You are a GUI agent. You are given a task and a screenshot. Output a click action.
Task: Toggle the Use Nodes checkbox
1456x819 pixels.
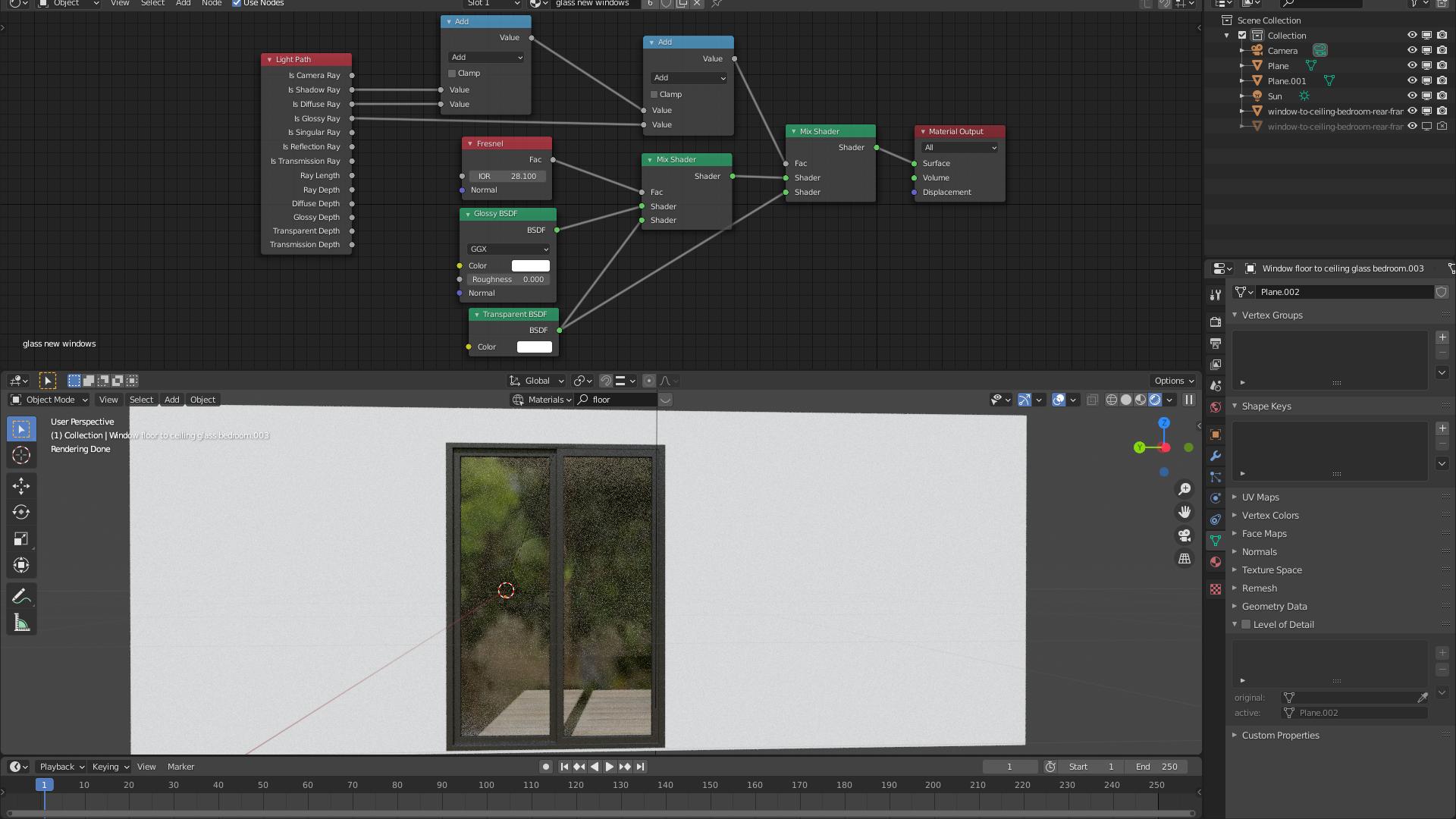coord(237,3)
